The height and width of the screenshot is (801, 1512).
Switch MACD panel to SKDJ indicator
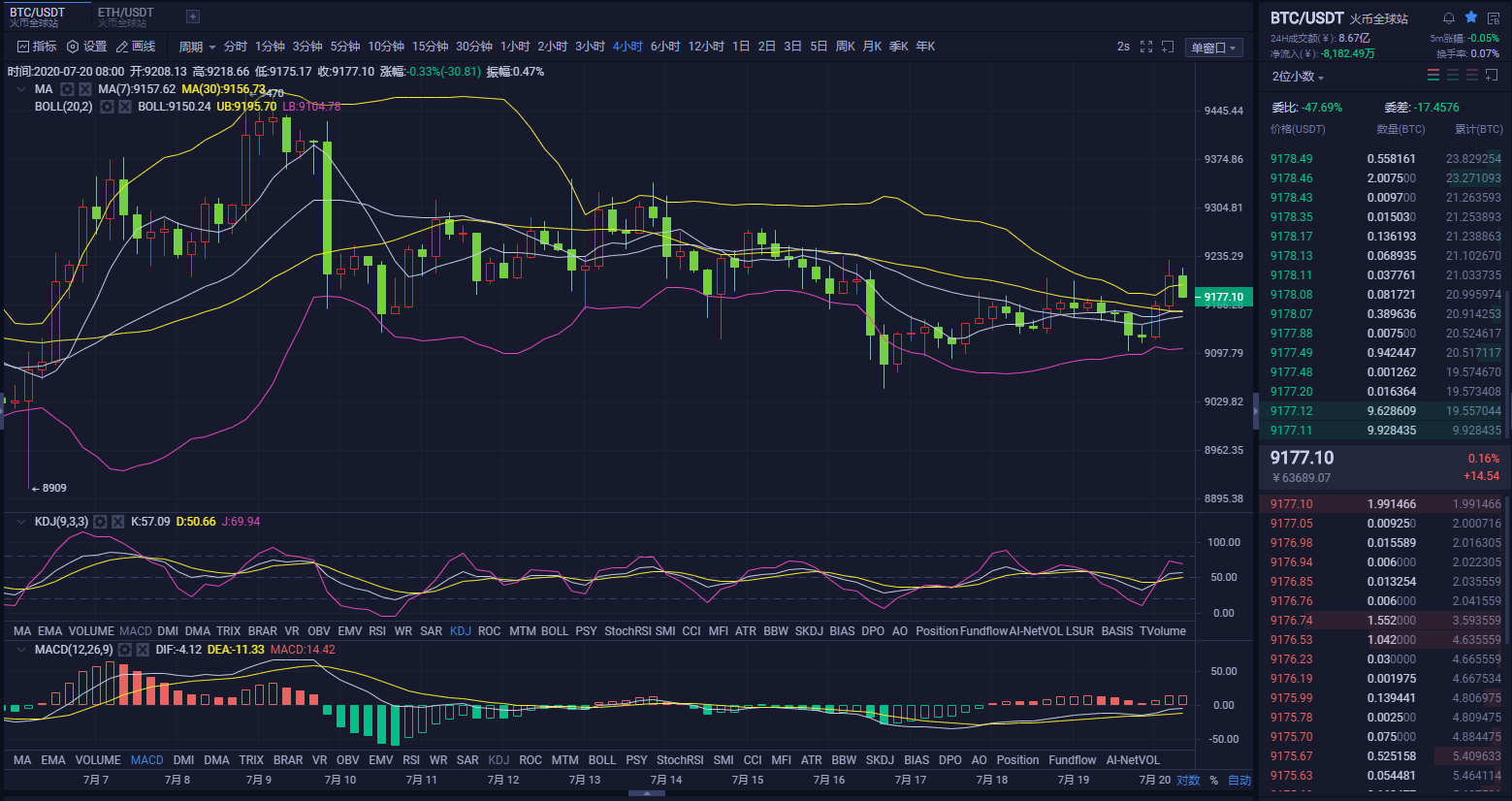click(880, 760)
